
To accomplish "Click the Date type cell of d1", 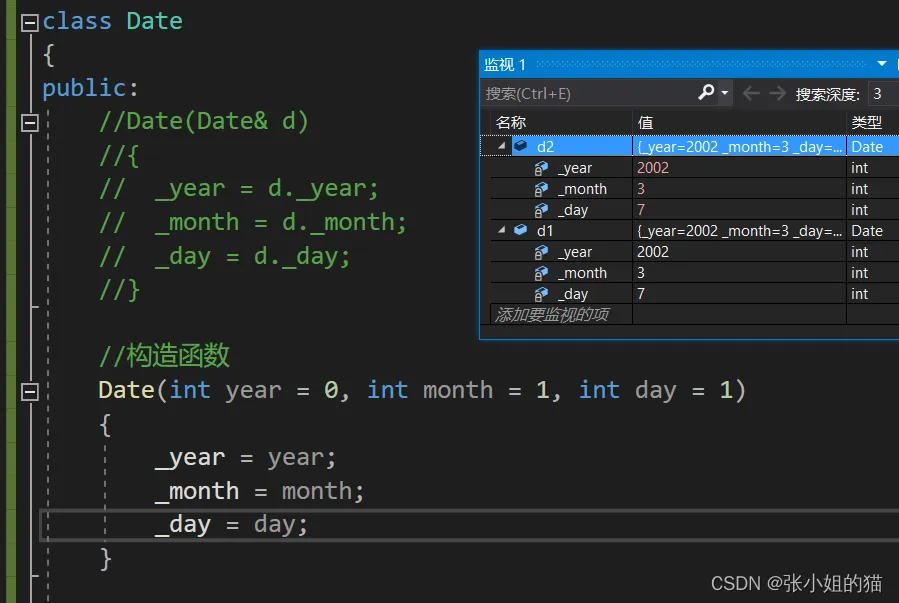I will click(x=873, y=230).
